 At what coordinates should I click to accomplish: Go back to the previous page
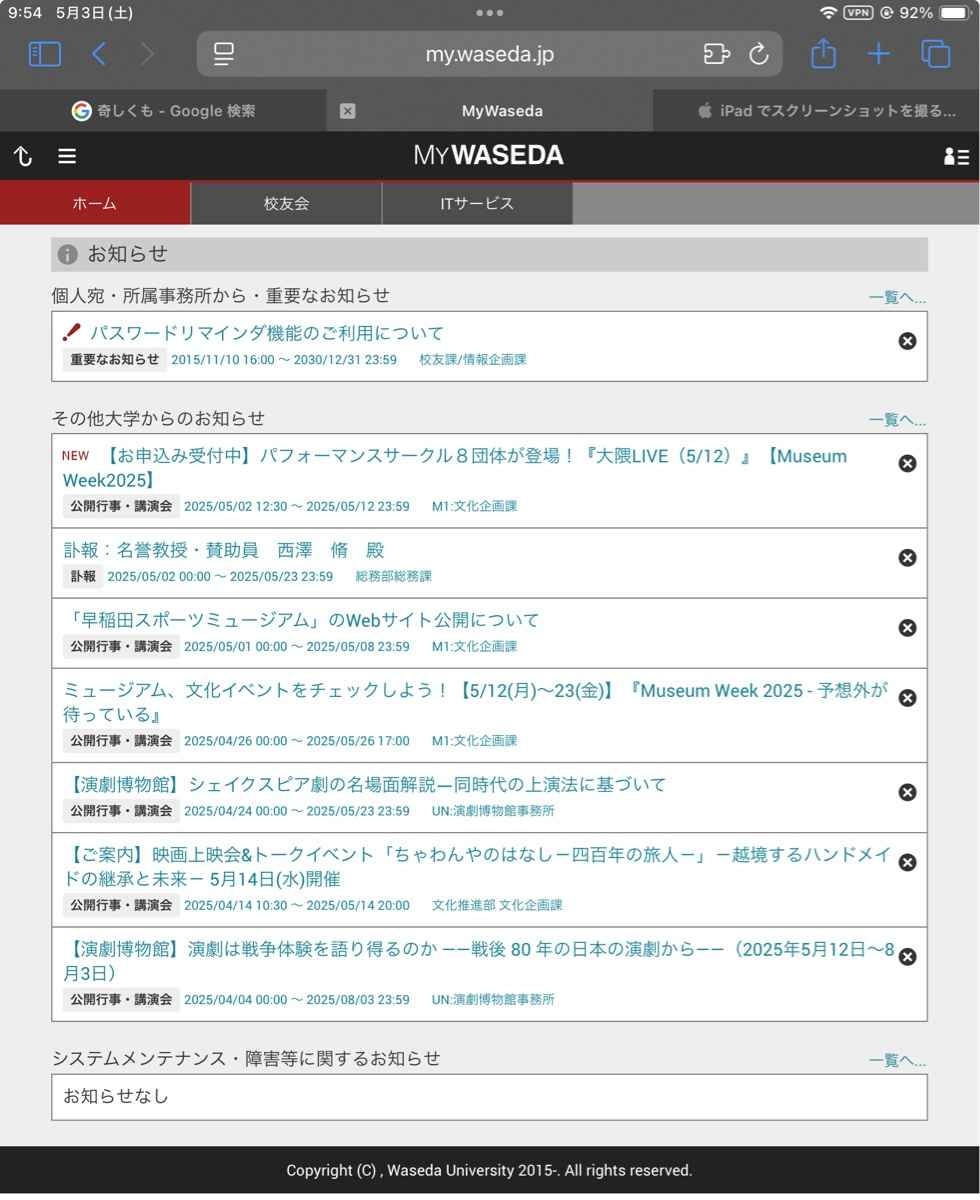coord(99,54)
